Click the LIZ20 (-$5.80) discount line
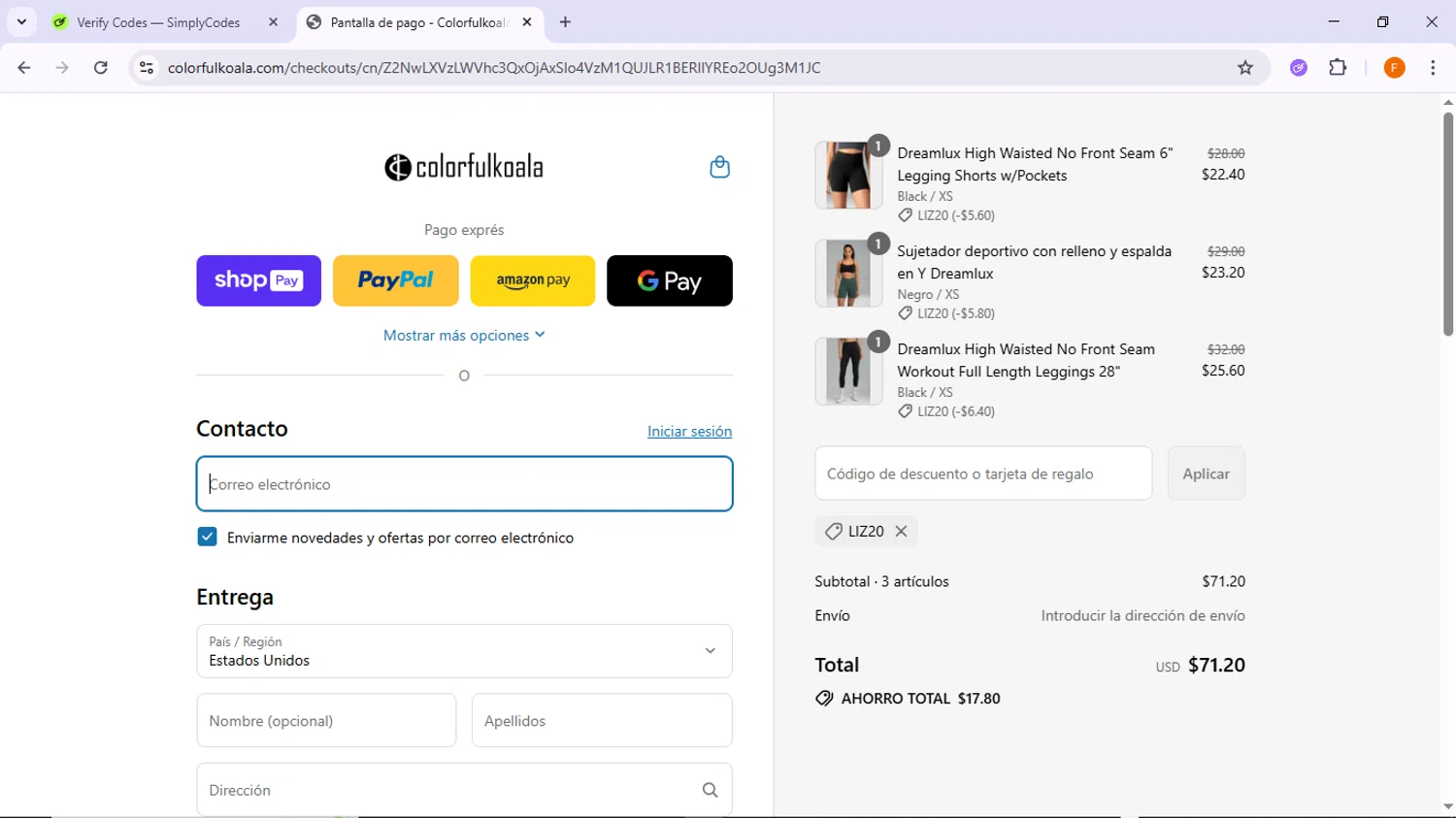The height and width of the screenshot is (818, 1456). click(x=946, y=313)
